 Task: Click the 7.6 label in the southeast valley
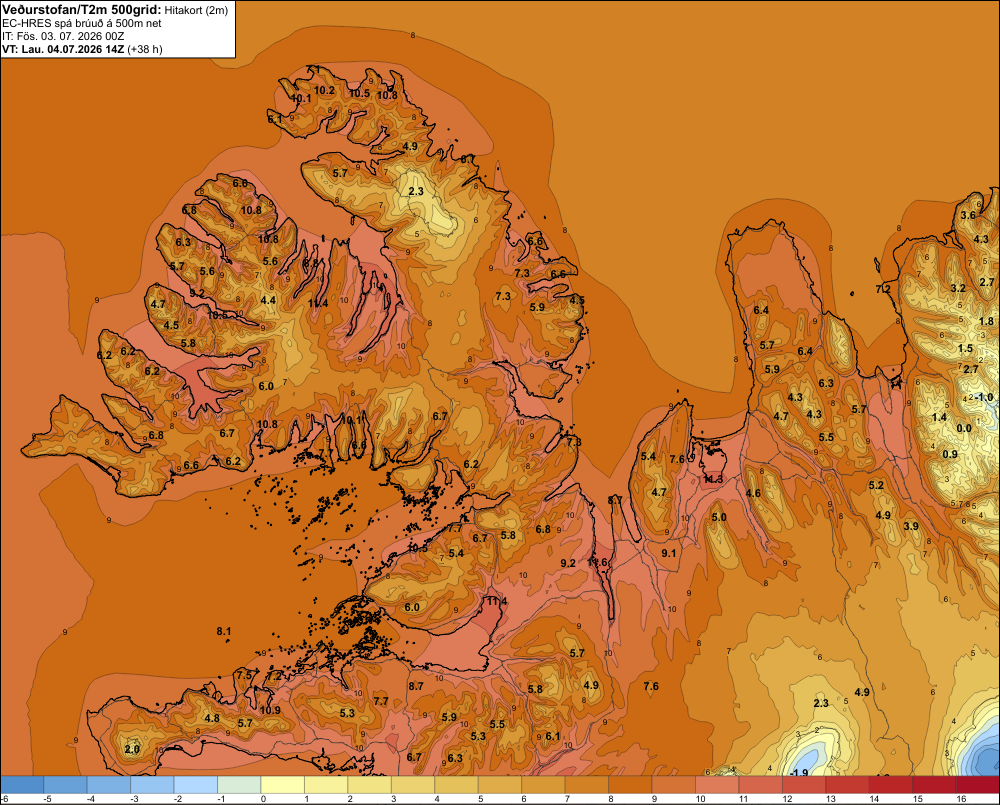[651, 686]
